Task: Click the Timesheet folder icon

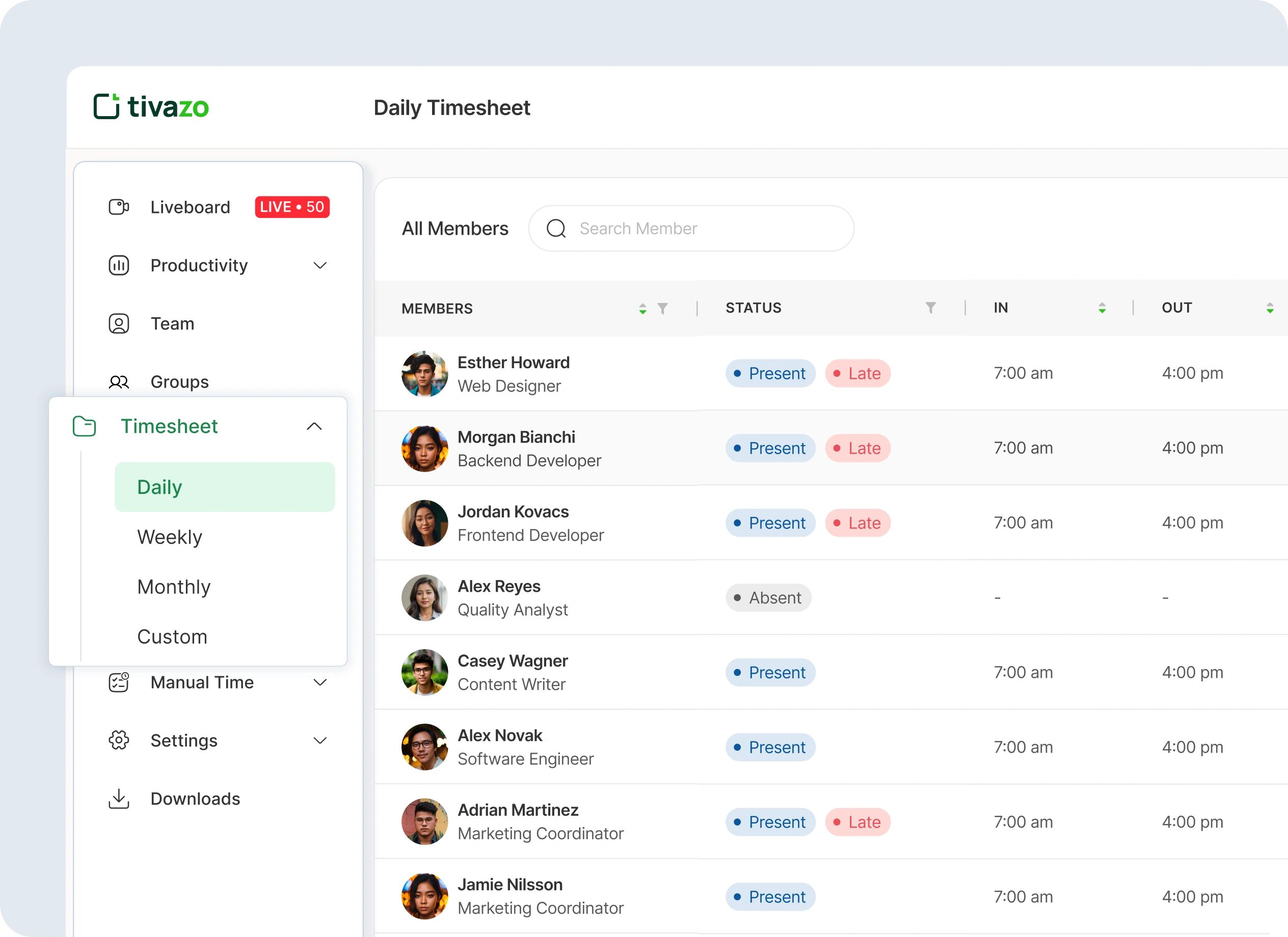Action: coord(84,426)
